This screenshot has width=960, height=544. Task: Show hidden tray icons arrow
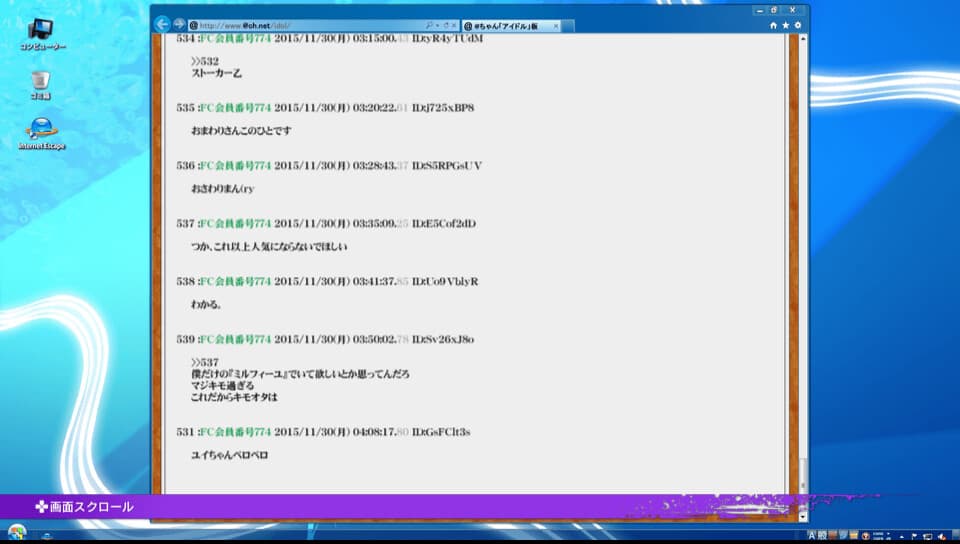click(901, 536)
